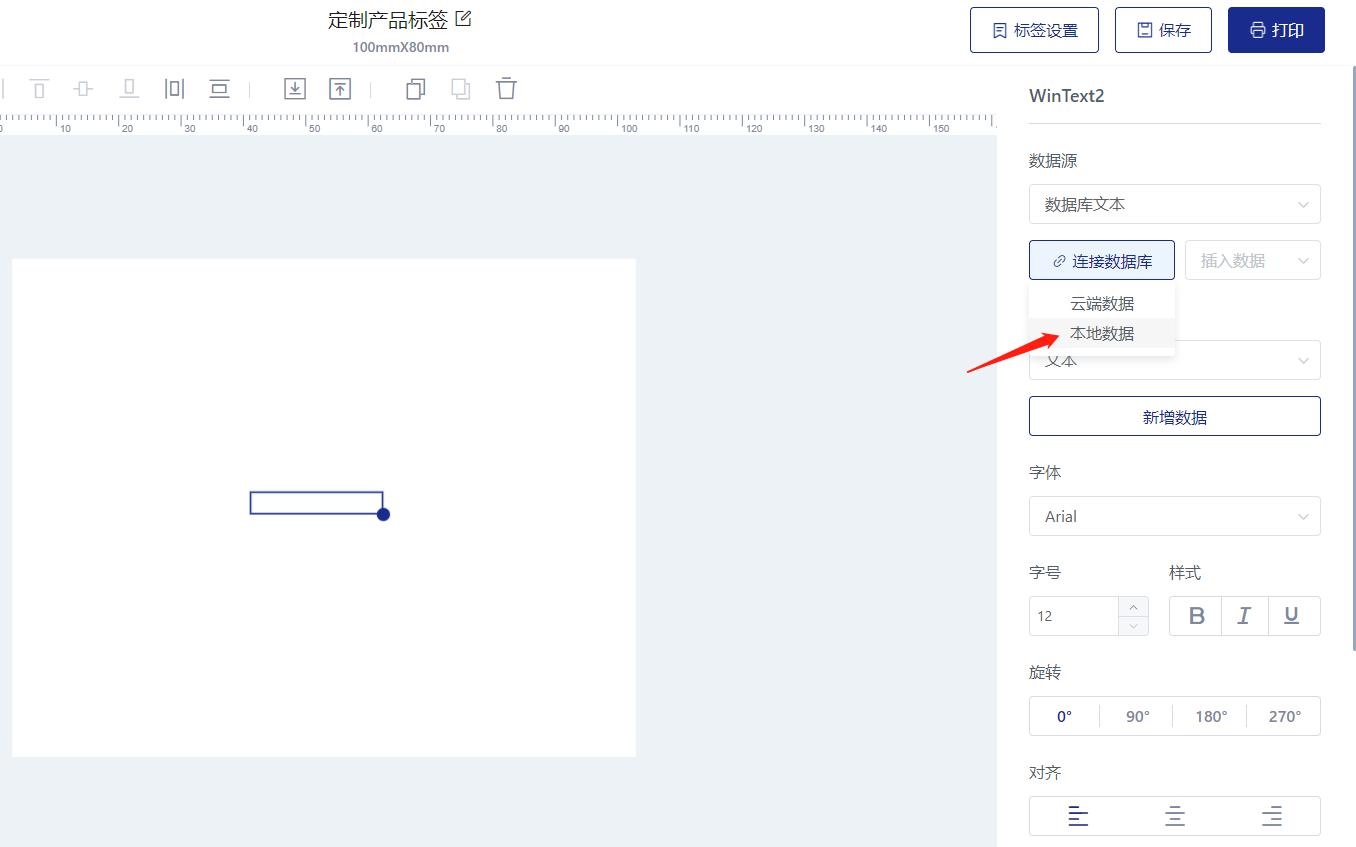Viewport: 1356px width, 847px height.
Task: Click the bring to top layer icon
Action: pyautogui.click(x=340, y=89)
